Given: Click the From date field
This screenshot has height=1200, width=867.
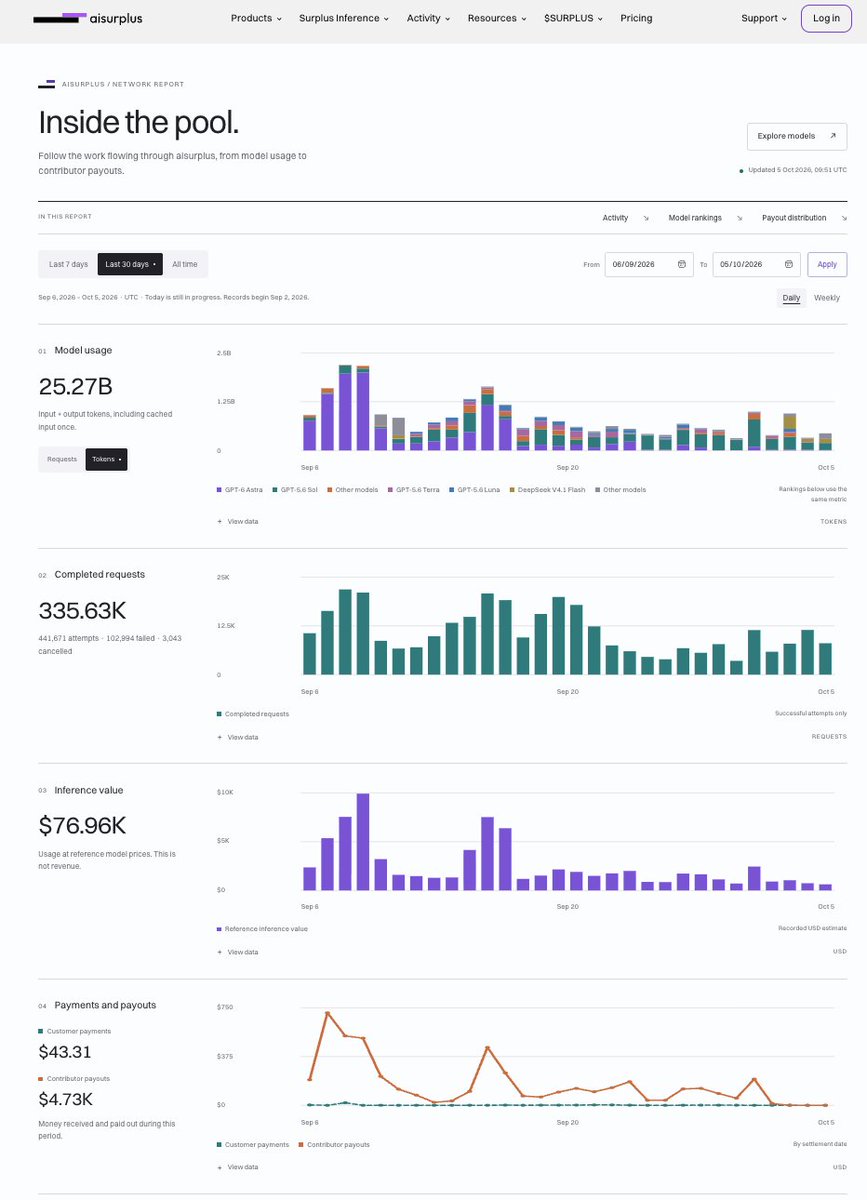Looking at the screenshot, I should (649, 264).
